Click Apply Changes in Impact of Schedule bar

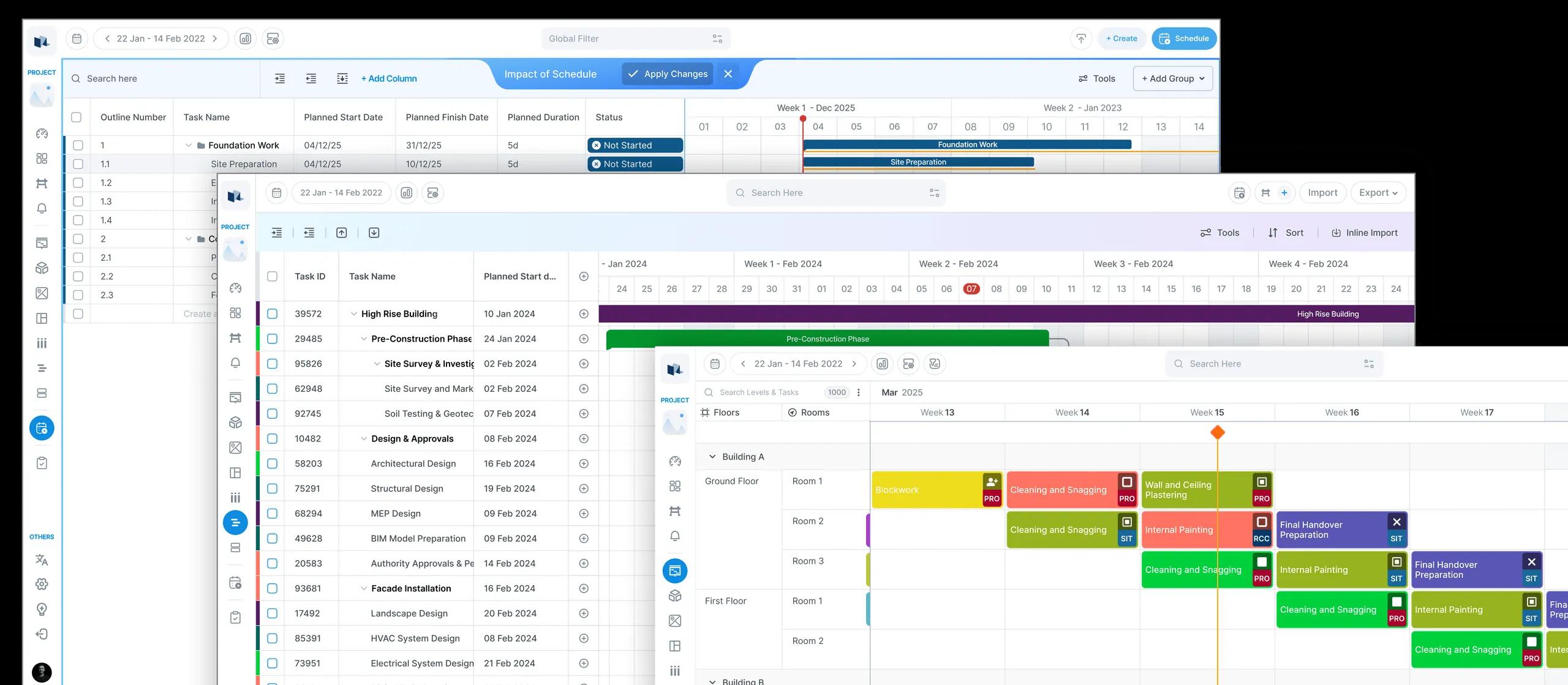click(668, 74)
